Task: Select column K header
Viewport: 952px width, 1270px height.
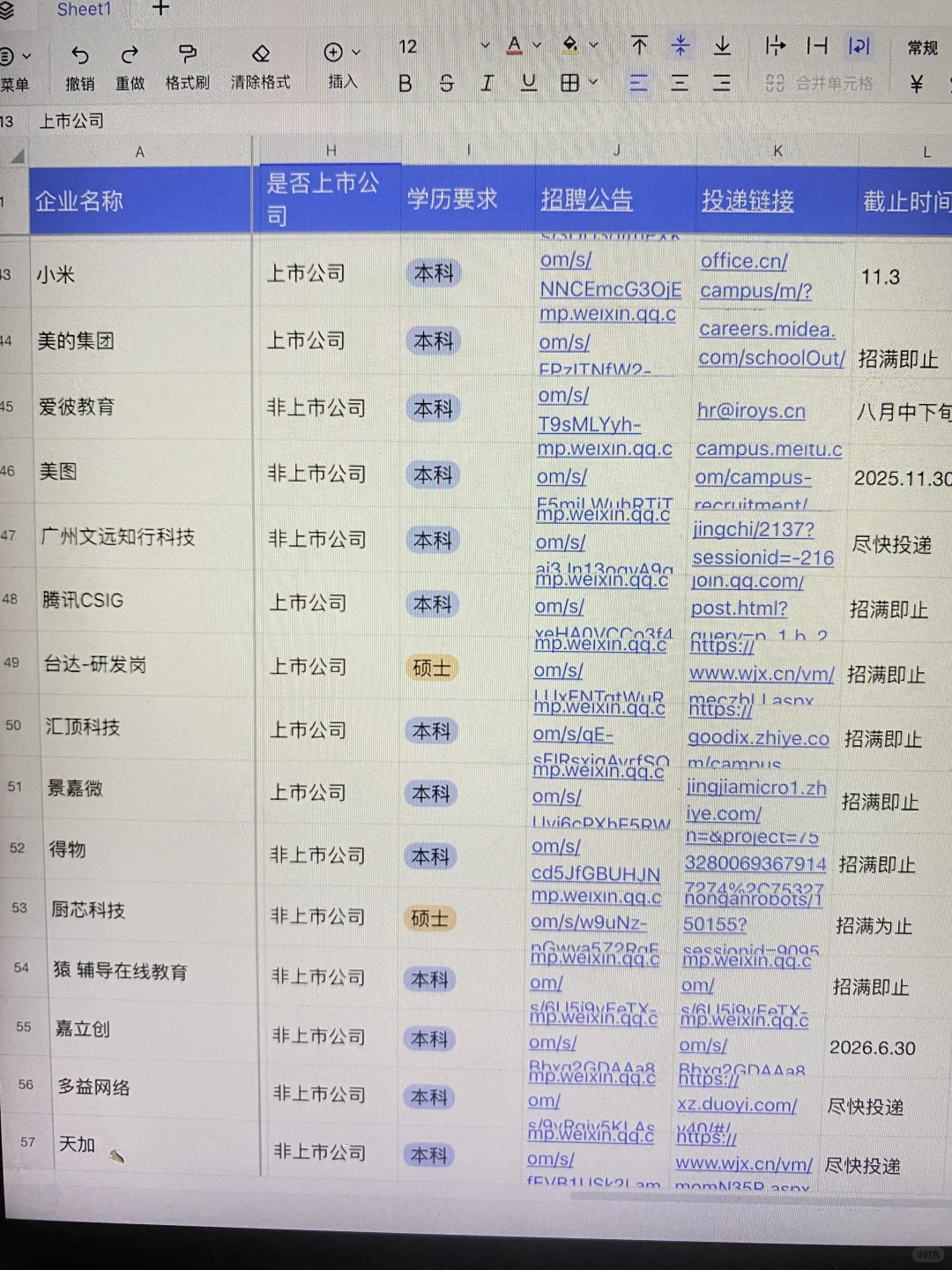Action: 777,151
